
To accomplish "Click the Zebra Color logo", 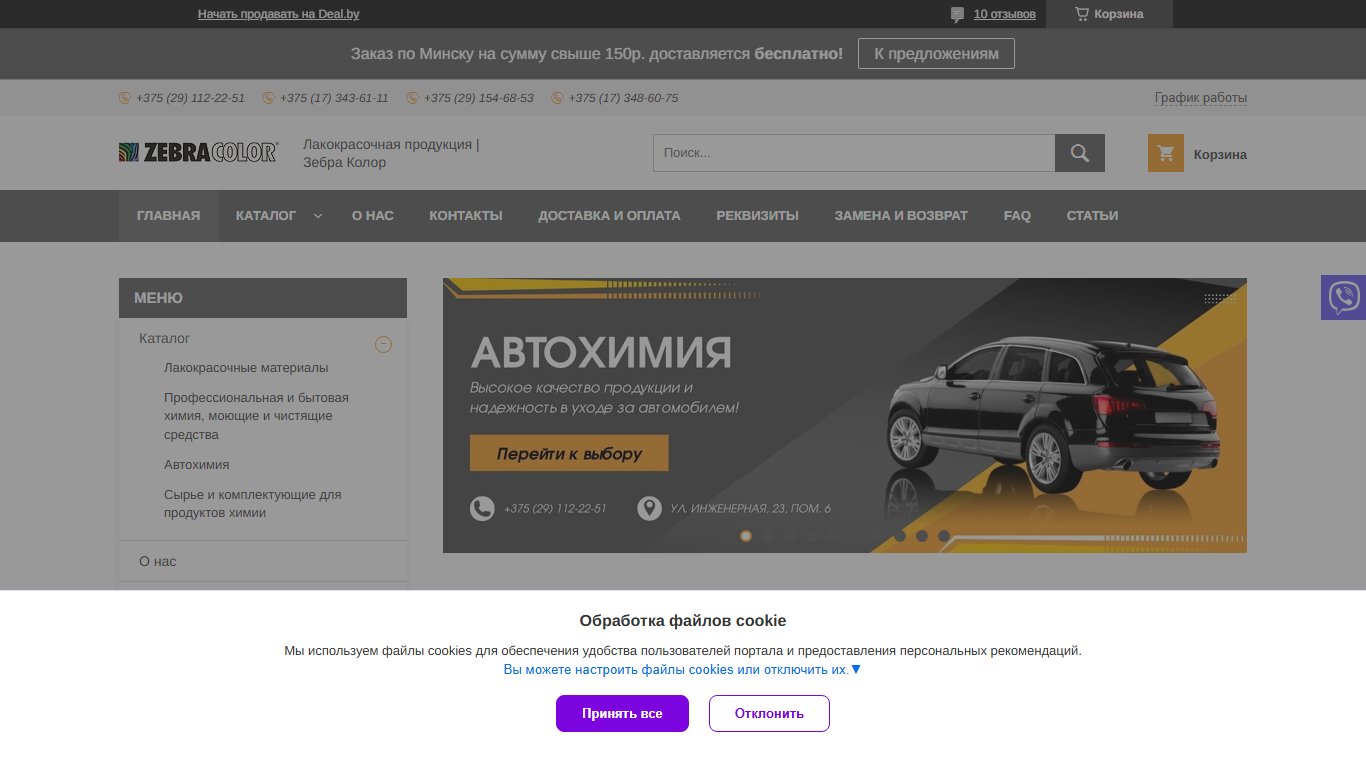I will click(x=198, y=152).
